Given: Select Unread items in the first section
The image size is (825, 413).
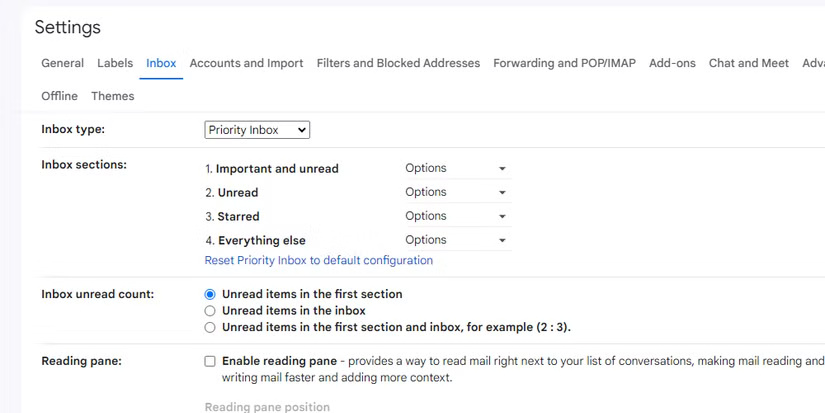Looking at the screenshot, I should coord(210,295).
